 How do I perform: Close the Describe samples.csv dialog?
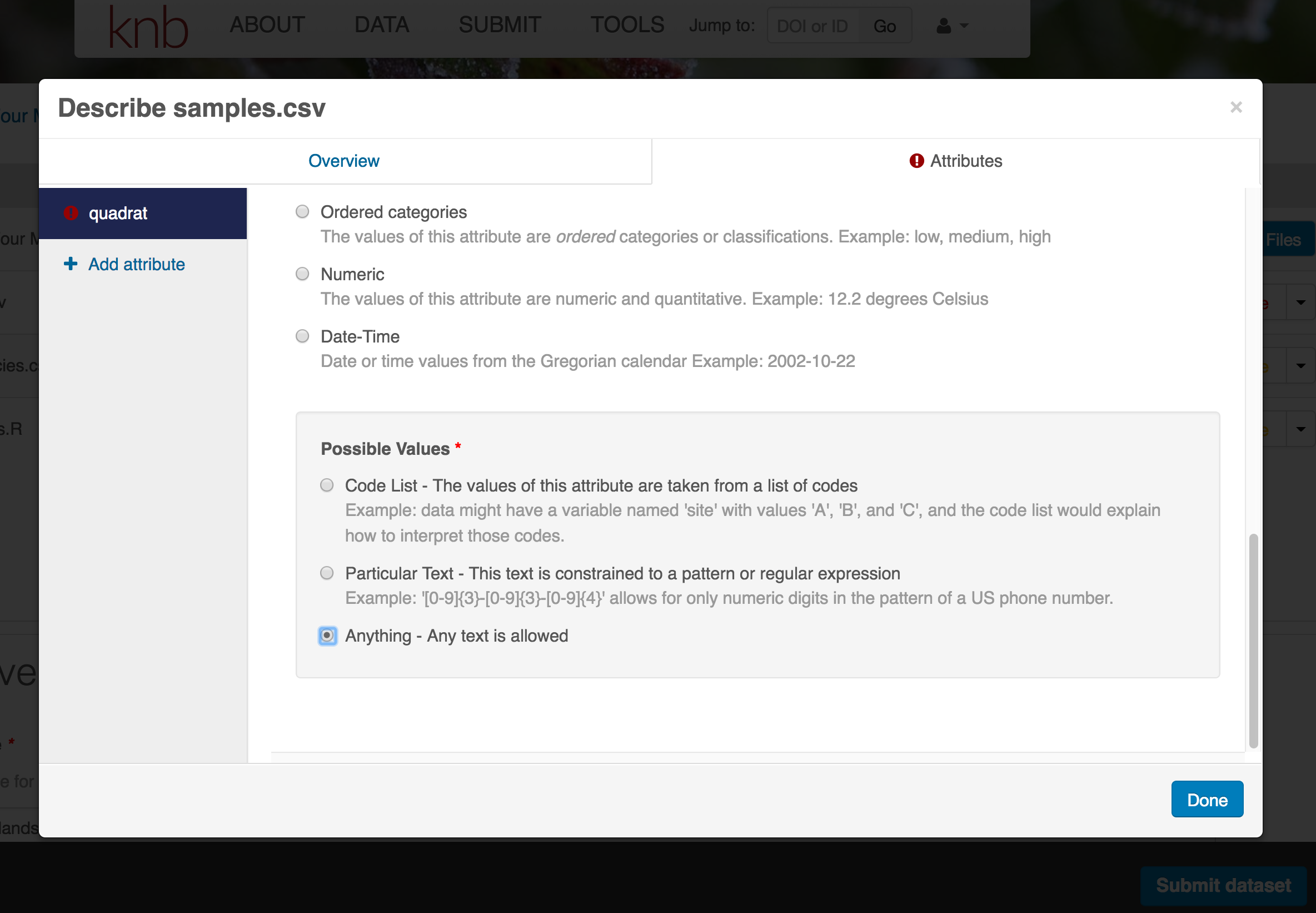coord(1236,107)
